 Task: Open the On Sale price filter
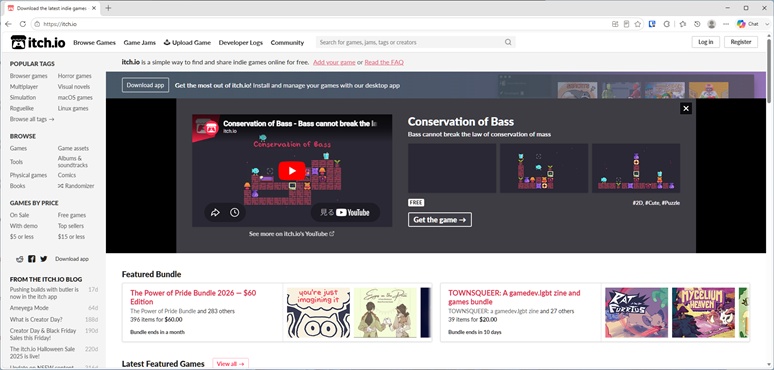pos(20,215)
